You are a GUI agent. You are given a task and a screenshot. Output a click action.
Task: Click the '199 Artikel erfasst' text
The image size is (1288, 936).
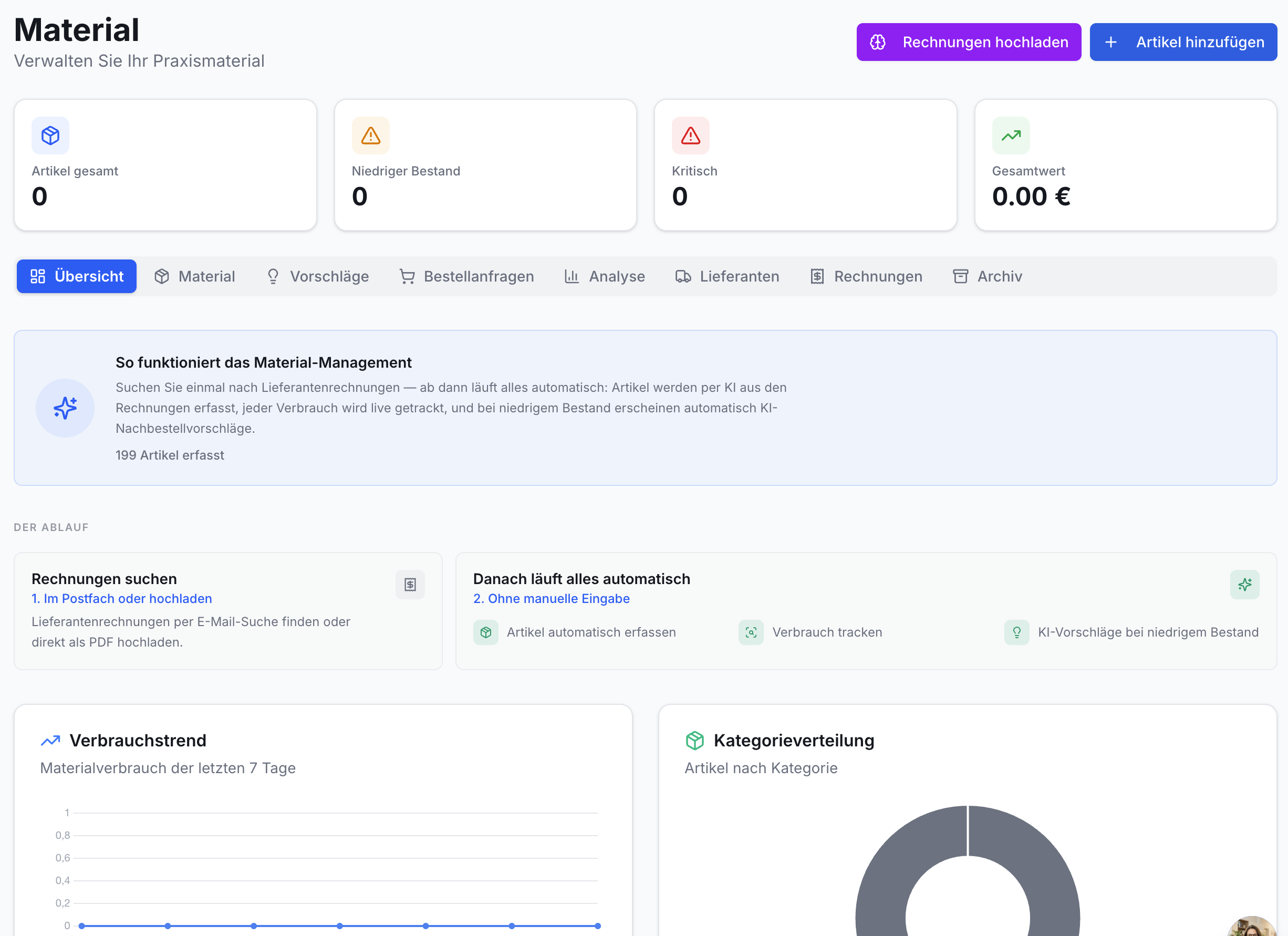click(x=170, y=455)
